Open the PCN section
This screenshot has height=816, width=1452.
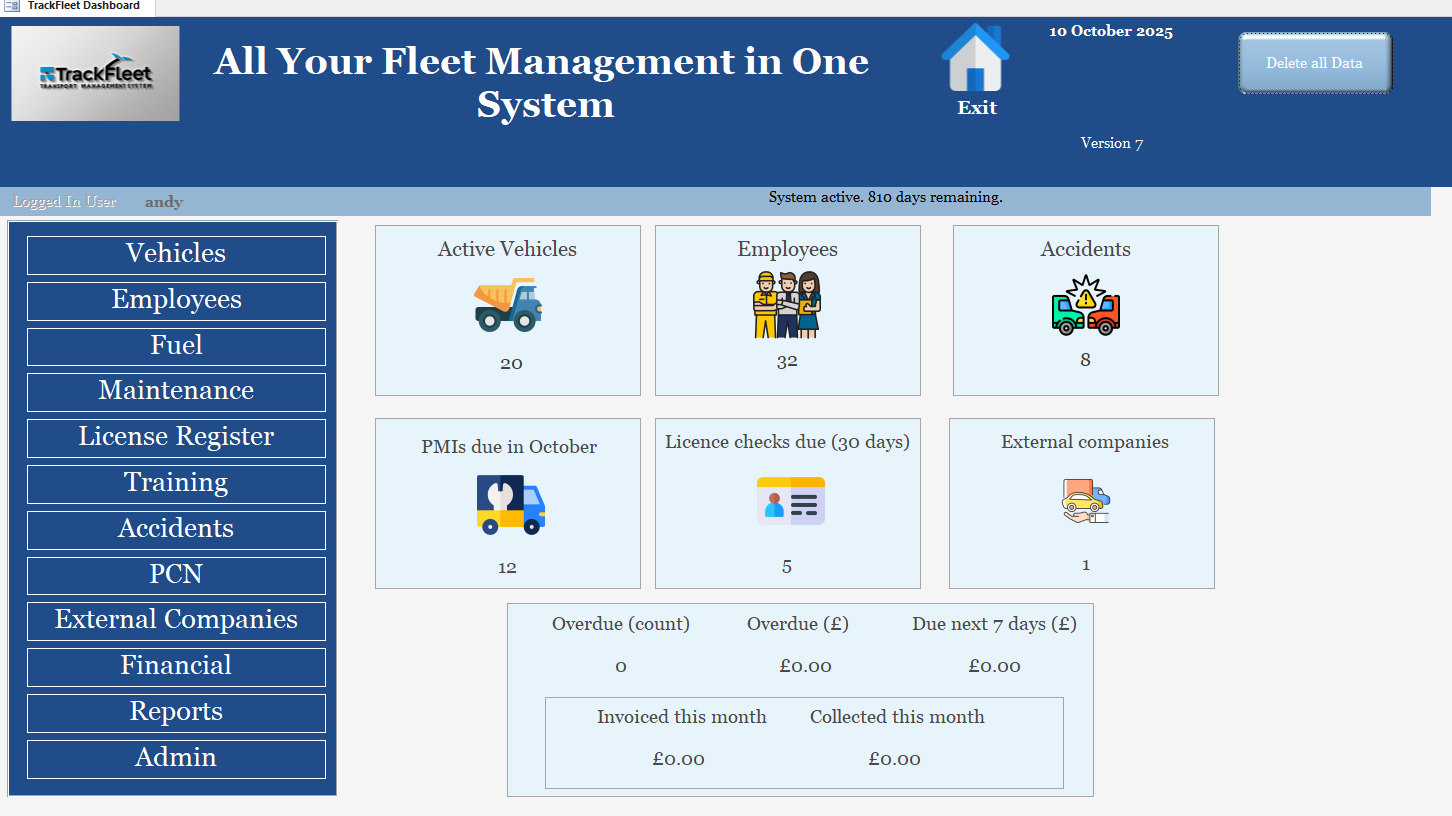(176, 575)
